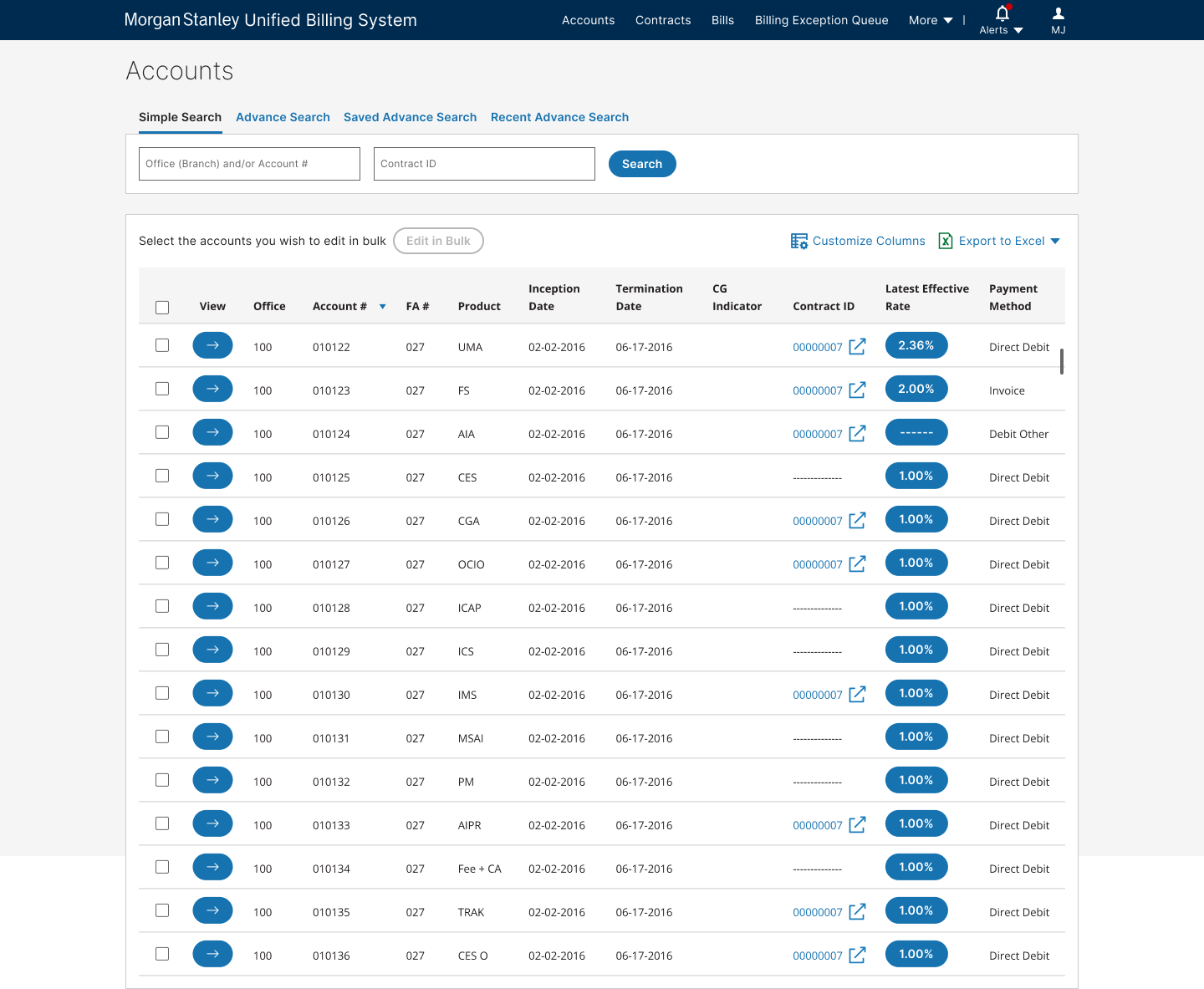This screenshot has width=1204, height=989.
Task: Check the box for account 010129
Action: pos(162,650)
